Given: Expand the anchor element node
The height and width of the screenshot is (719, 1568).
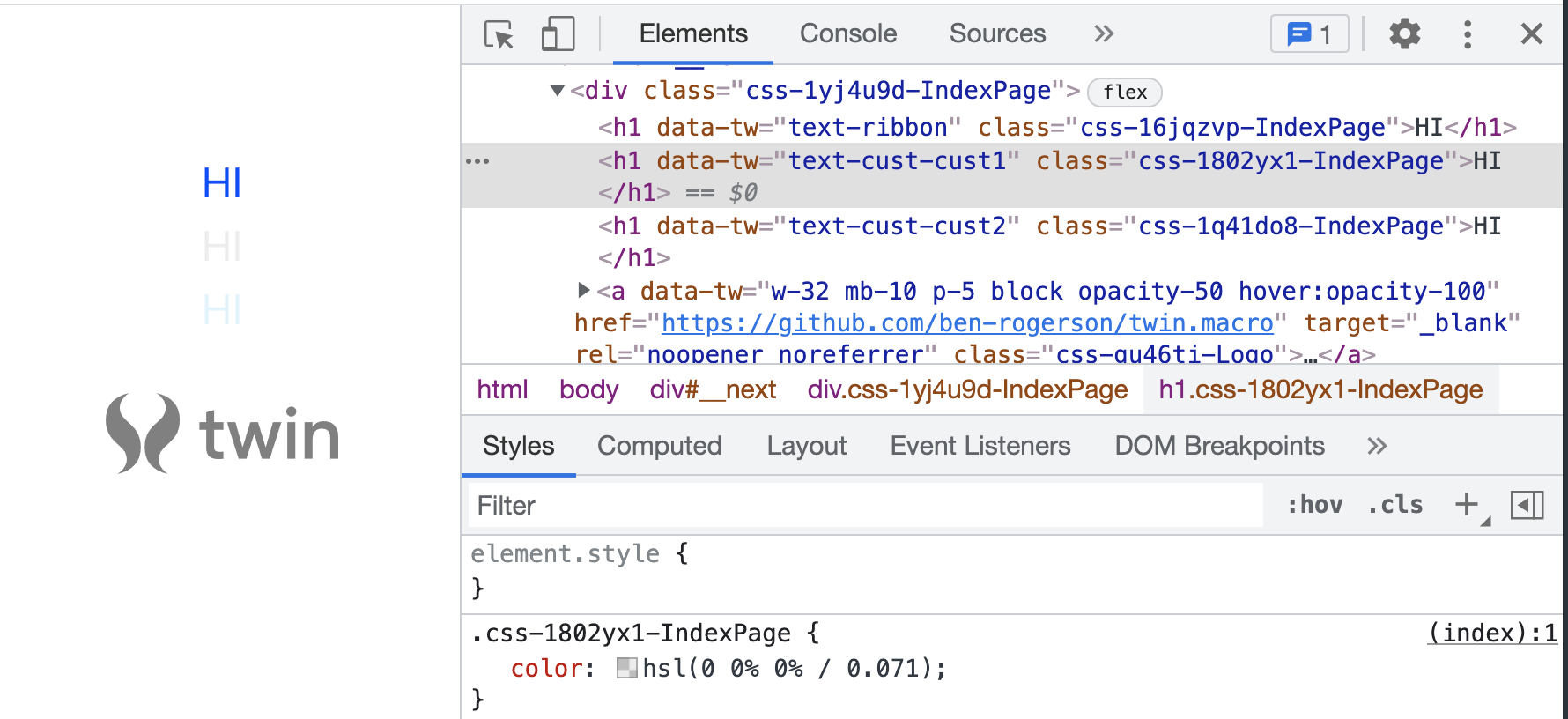Looking at the screenshot, I should (x=583, y=290).
